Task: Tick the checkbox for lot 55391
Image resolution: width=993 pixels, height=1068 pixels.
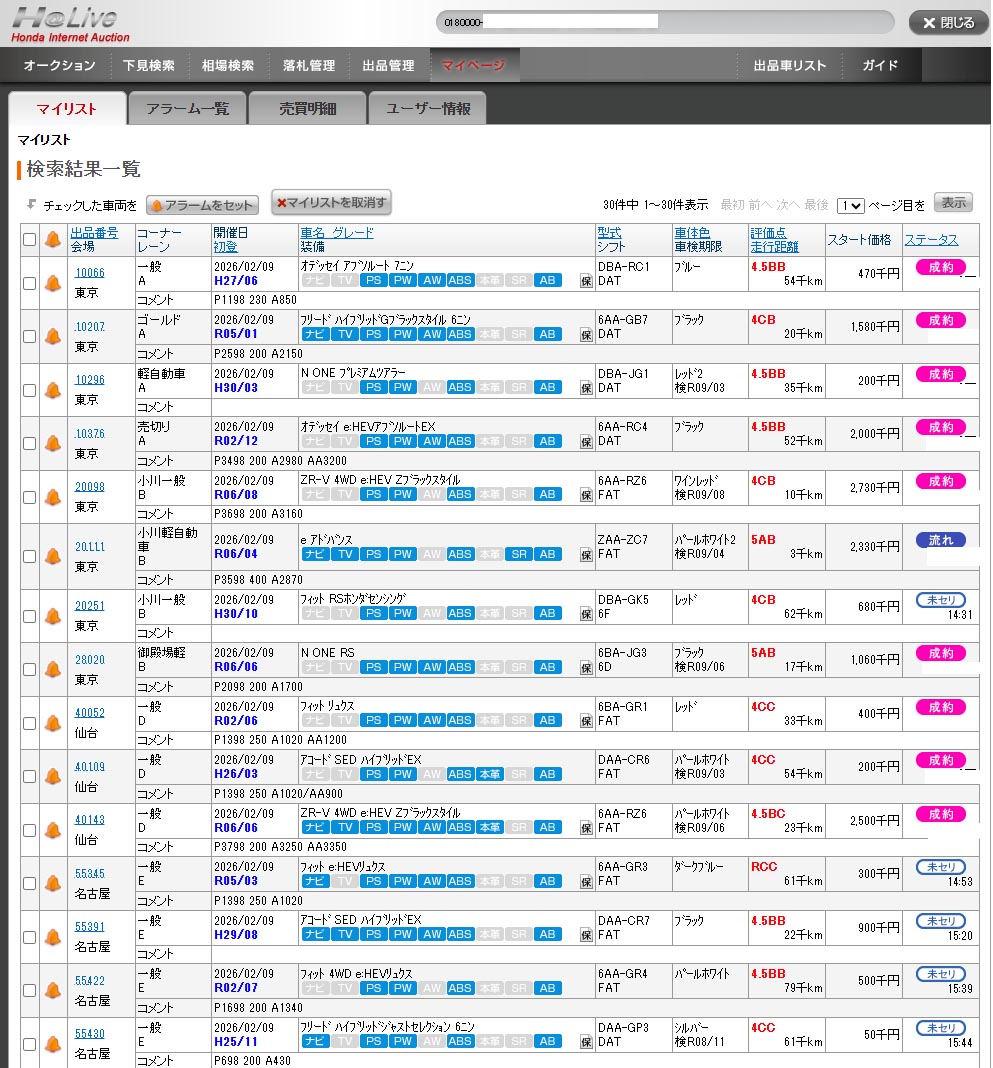Action: [29, 937]
